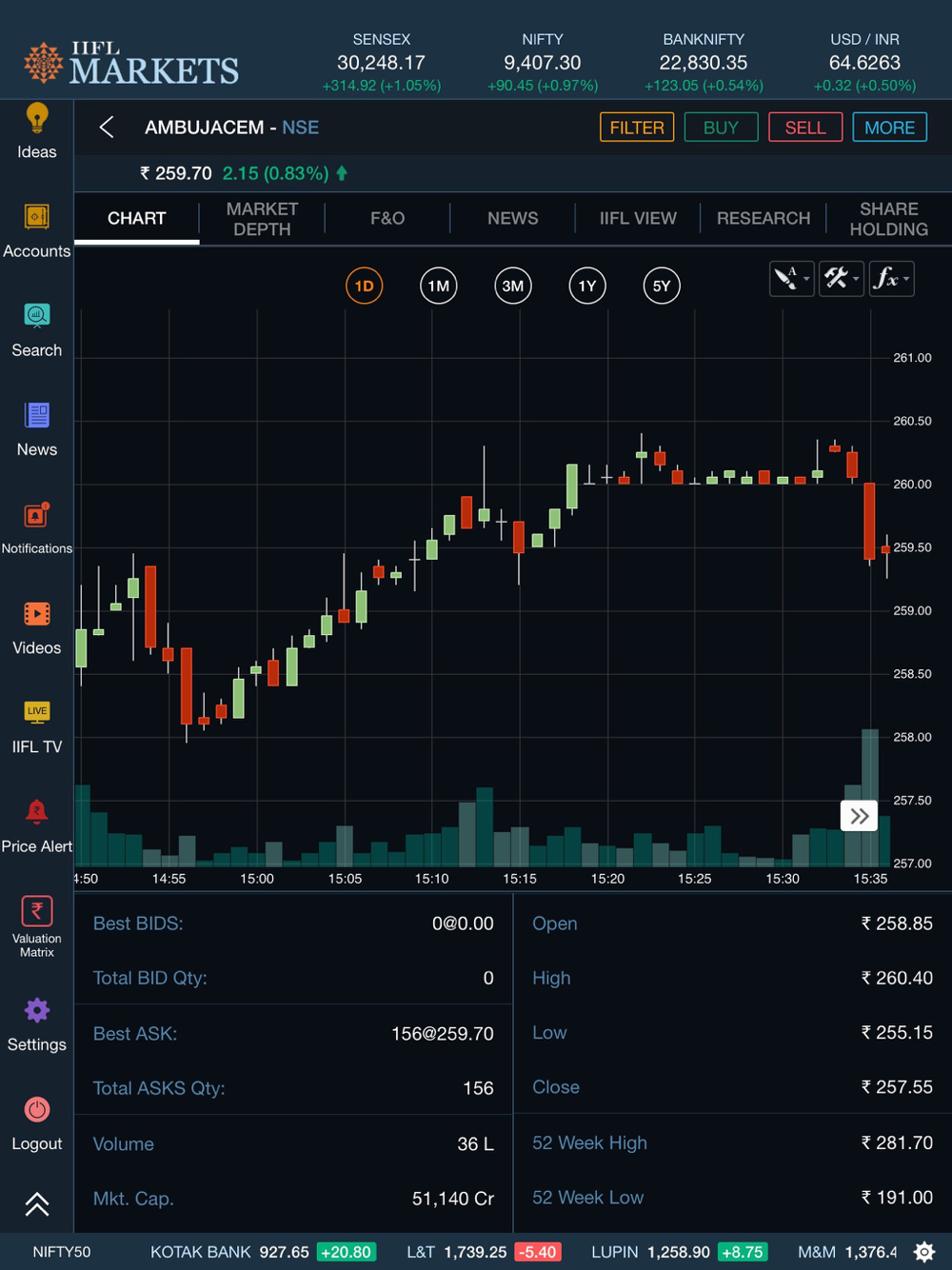Open the Ideas lightbulb icon
952x1270 pixels.
point(36,118)
